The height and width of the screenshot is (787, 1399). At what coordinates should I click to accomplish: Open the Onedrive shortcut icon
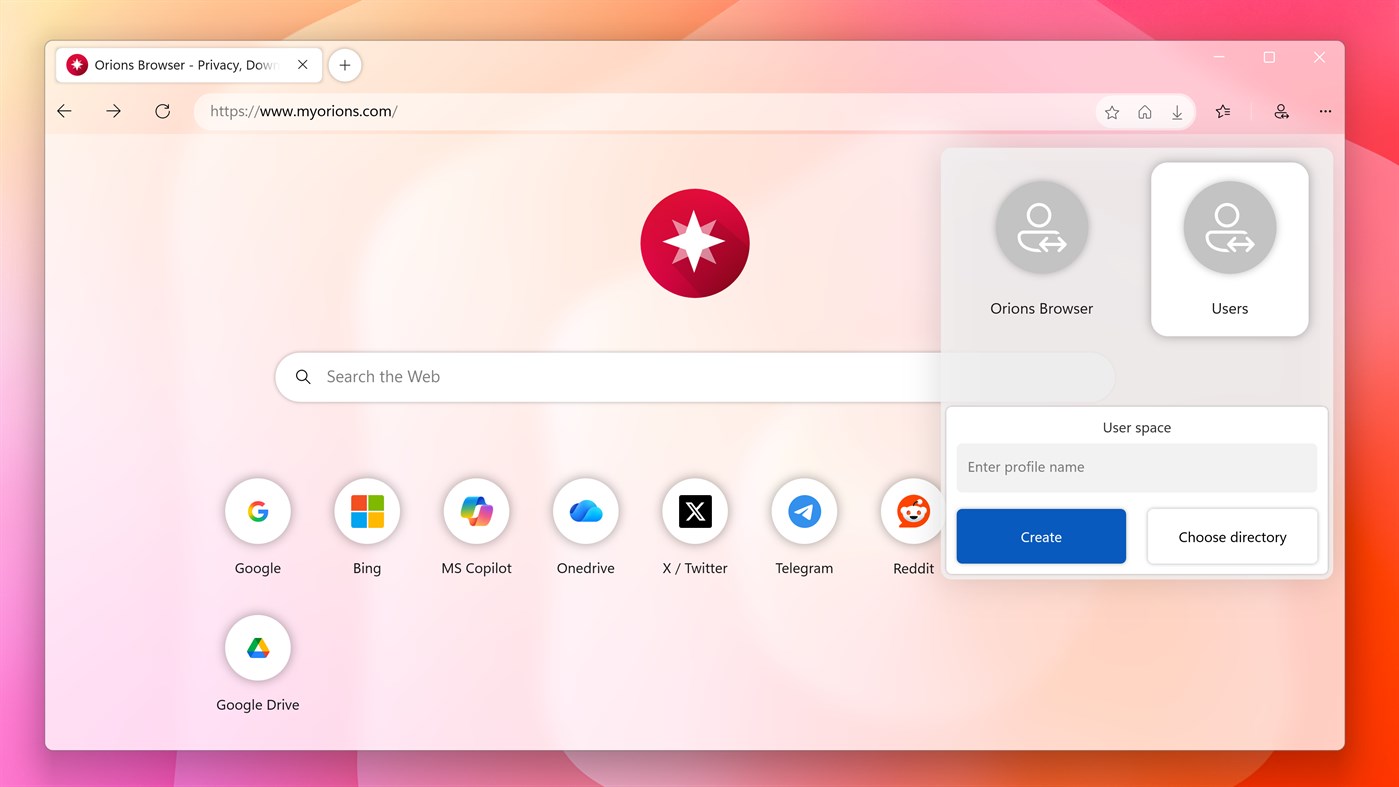pyautogui.click(x=585, y=511)
